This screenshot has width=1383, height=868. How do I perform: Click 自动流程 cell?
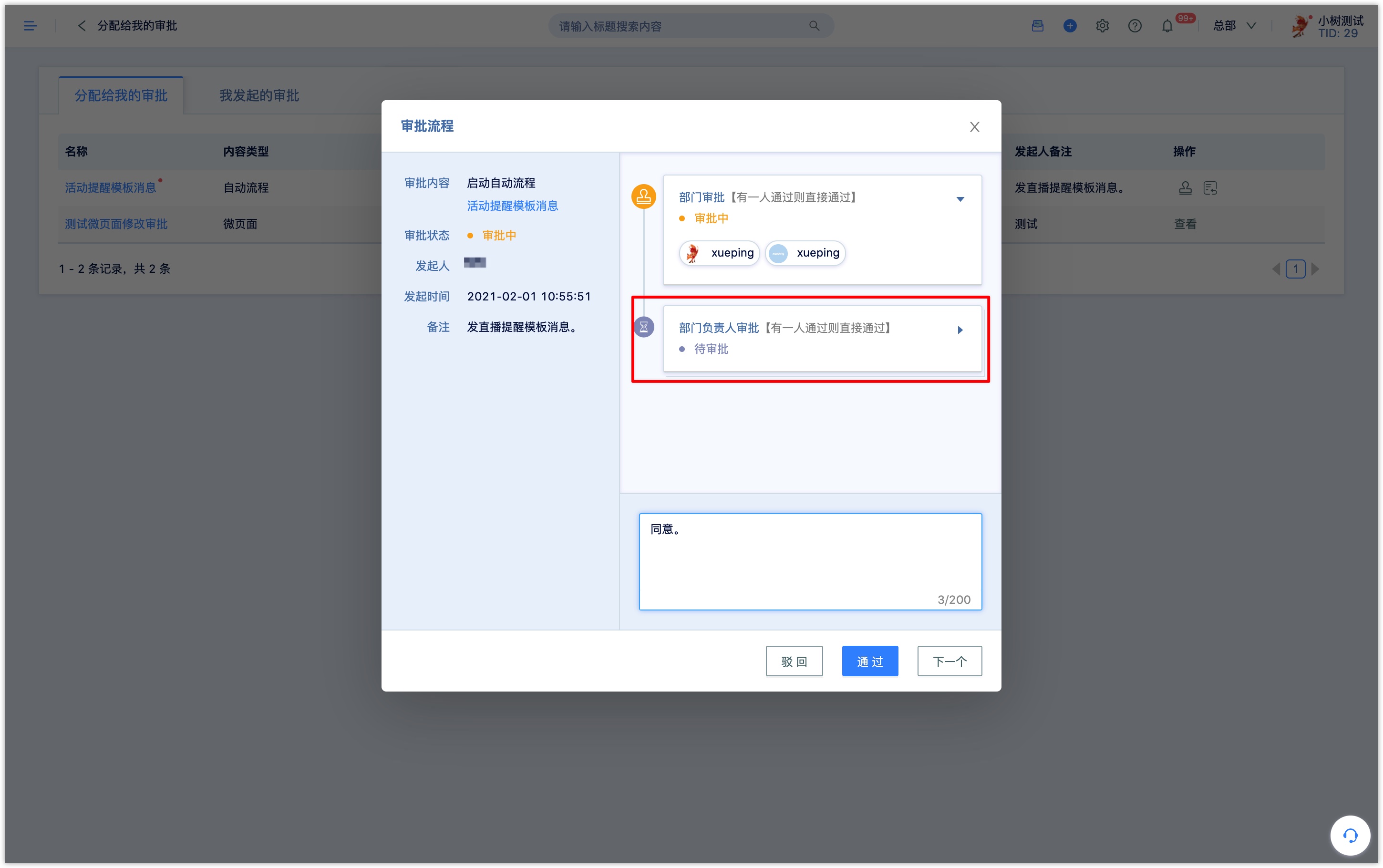coord(246,188)
